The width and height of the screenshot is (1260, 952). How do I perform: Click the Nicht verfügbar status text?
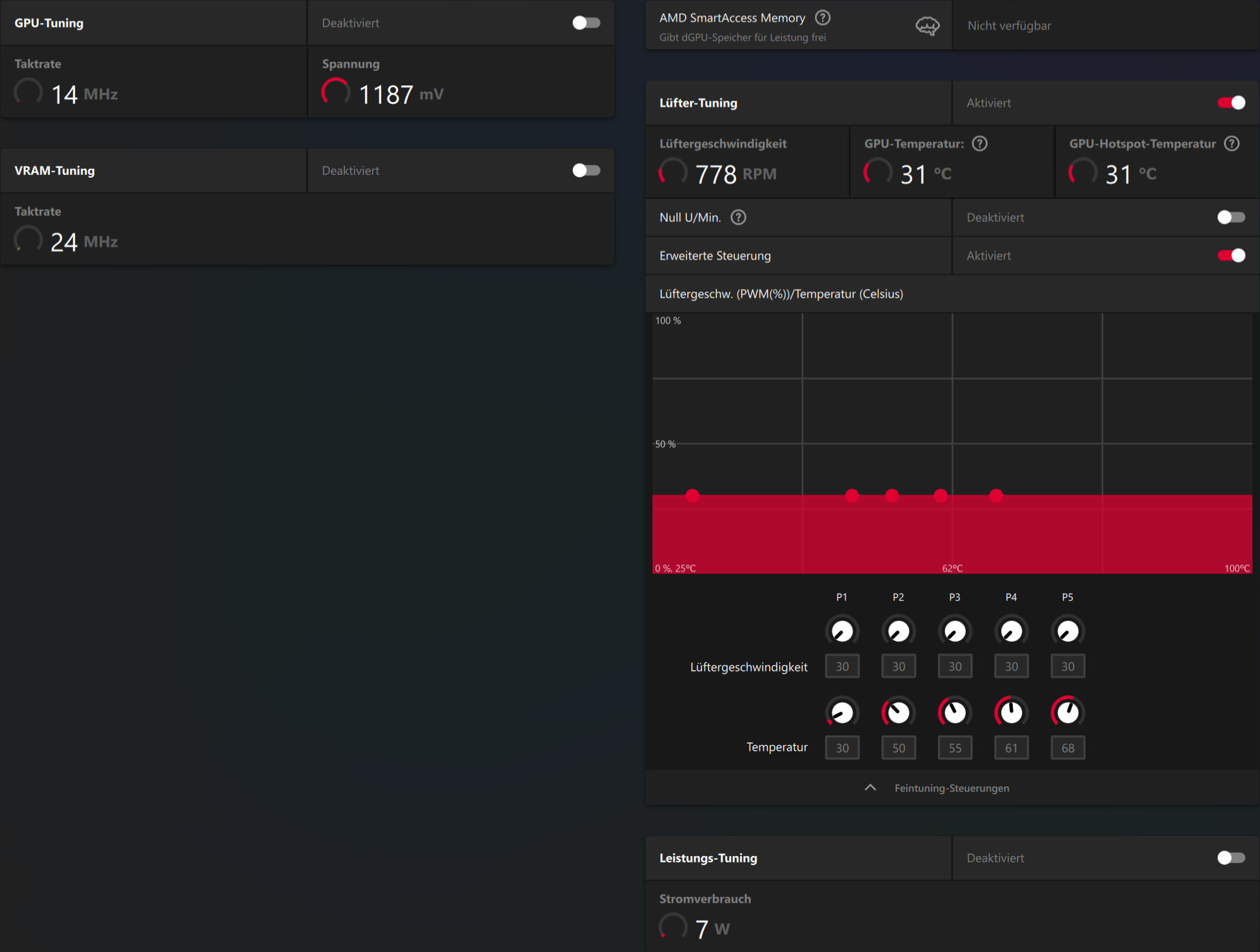click(x=1009, y=26)
